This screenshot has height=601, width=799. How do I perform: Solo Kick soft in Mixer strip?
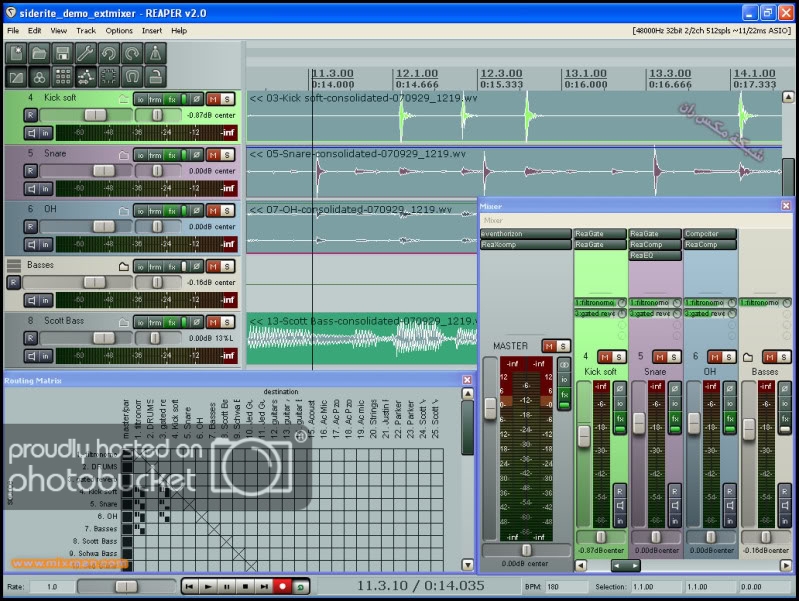[x=619, y=357]
